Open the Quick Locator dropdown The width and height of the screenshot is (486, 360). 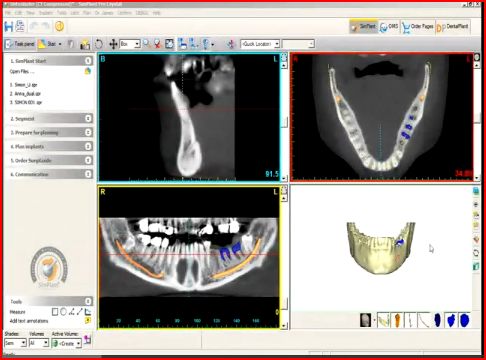(260, 44)
